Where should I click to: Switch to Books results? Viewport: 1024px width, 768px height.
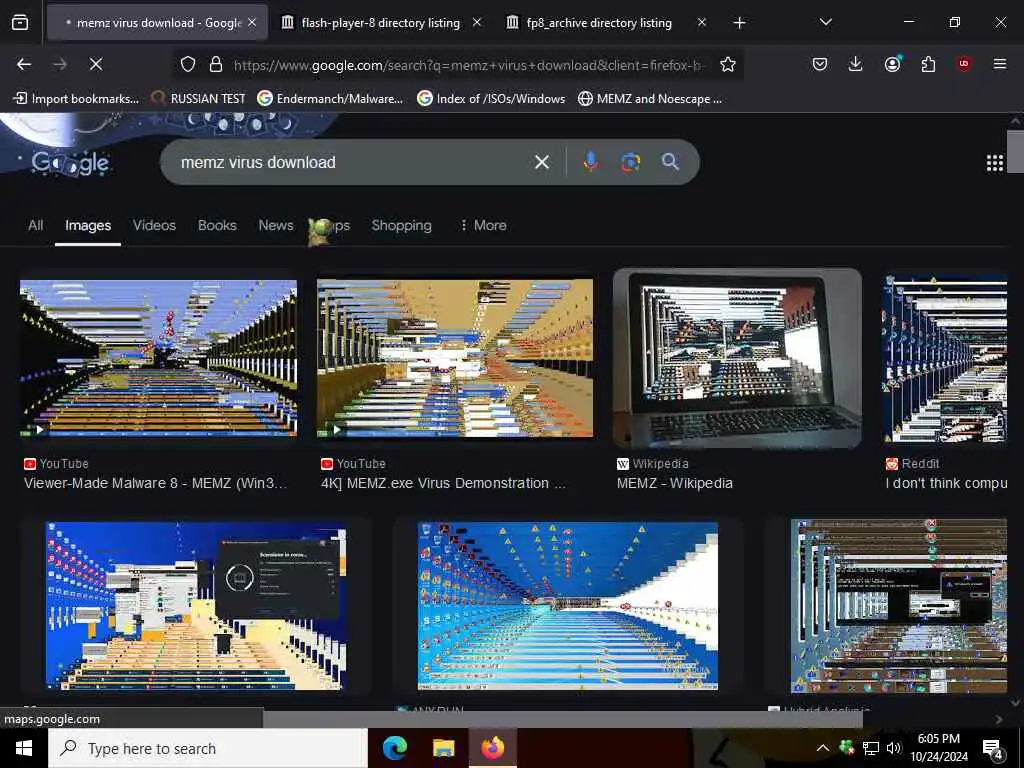tap(217, 225)
